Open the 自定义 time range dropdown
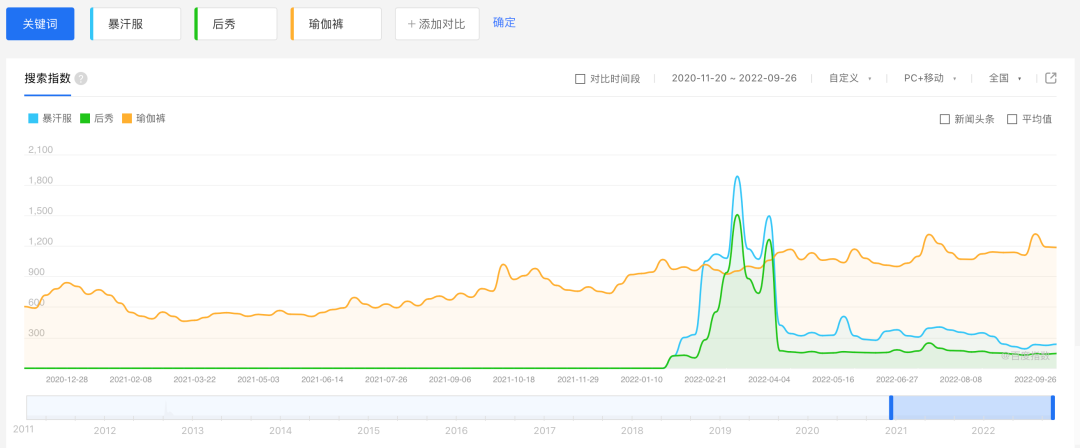1080x448 pixels. click(x=850, y=78)
